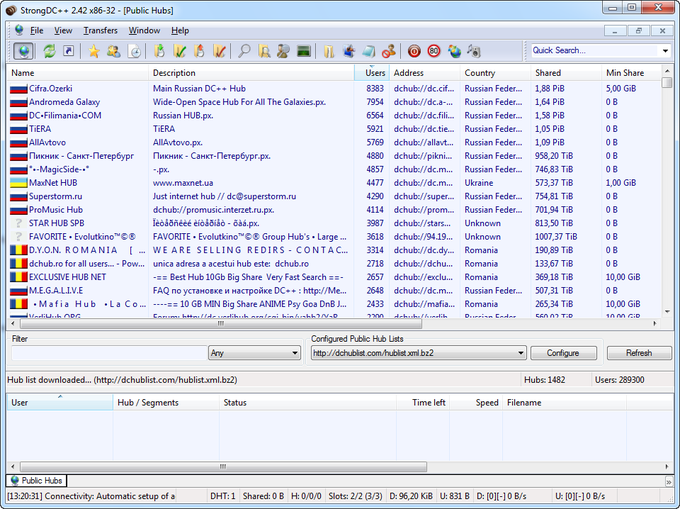Image resolution: width=680 pixels, height=509 pixels.
Task: Open Favorite Users icon with star and people
Action: click(x=114, y=51)
